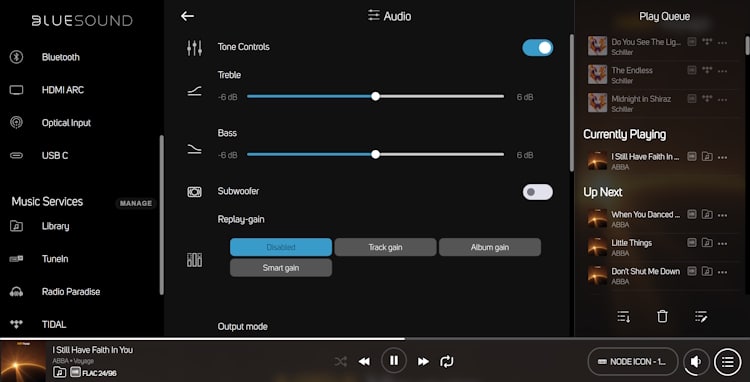The width and height of the screenshot is (750, 382).
Task: Open Radio Paradise service
Action: 71,292
